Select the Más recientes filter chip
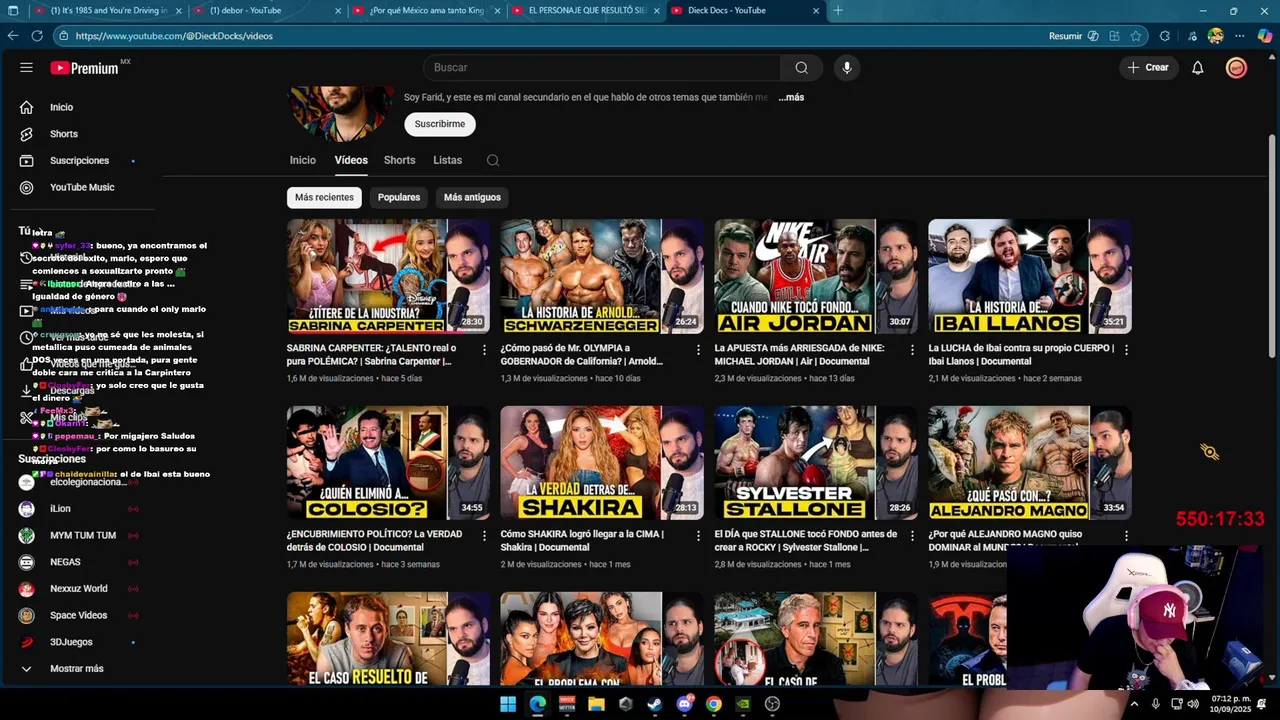The height and width of the screenshot is (720, 1280). pyautogui.click(x=324, y=197)
